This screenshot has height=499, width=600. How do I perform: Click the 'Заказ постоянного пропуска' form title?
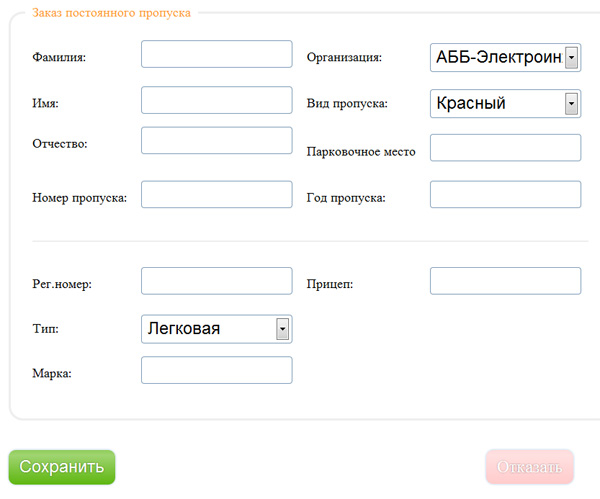pyautogui.click(x=112, y=13)
